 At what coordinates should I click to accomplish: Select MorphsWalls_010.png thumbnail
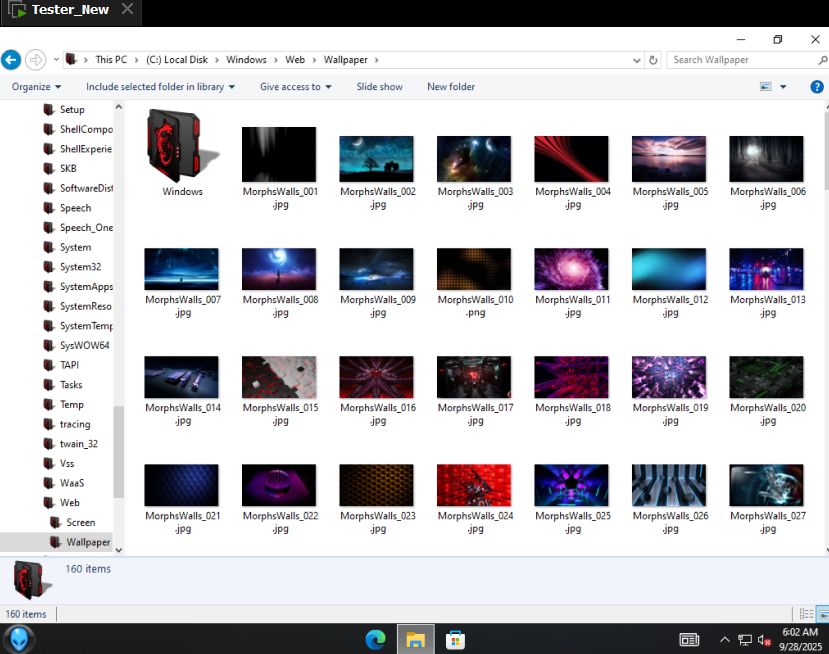point(474,269)
